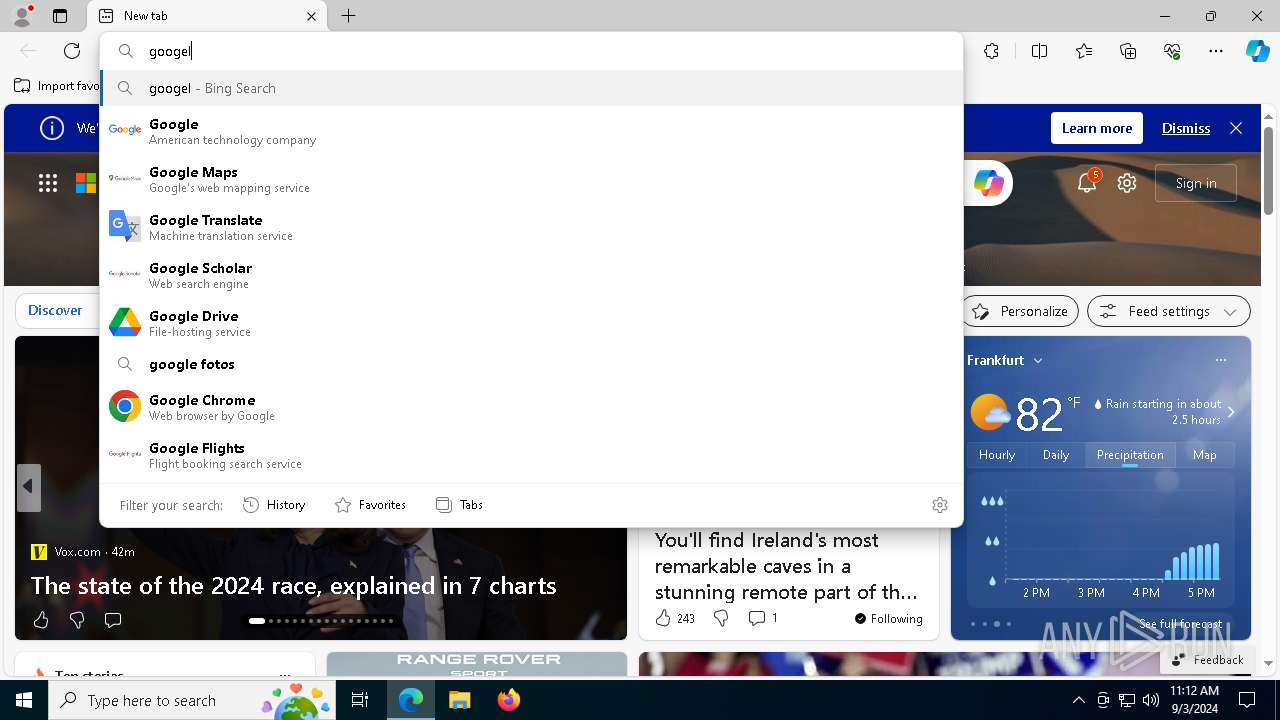Click the Dismiss link

coord(1186,128)
